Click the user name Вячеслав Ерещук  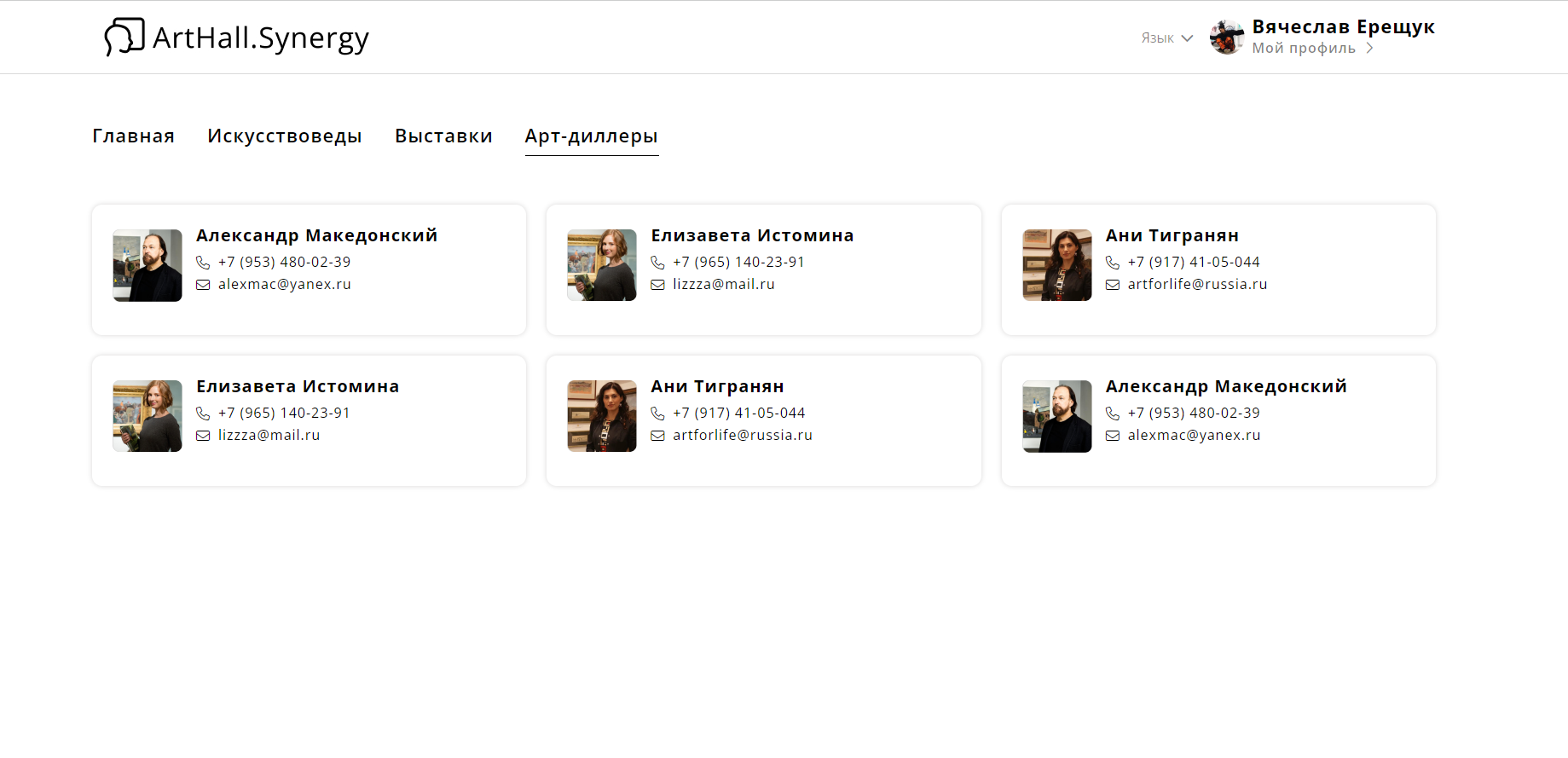[1343, 26]
